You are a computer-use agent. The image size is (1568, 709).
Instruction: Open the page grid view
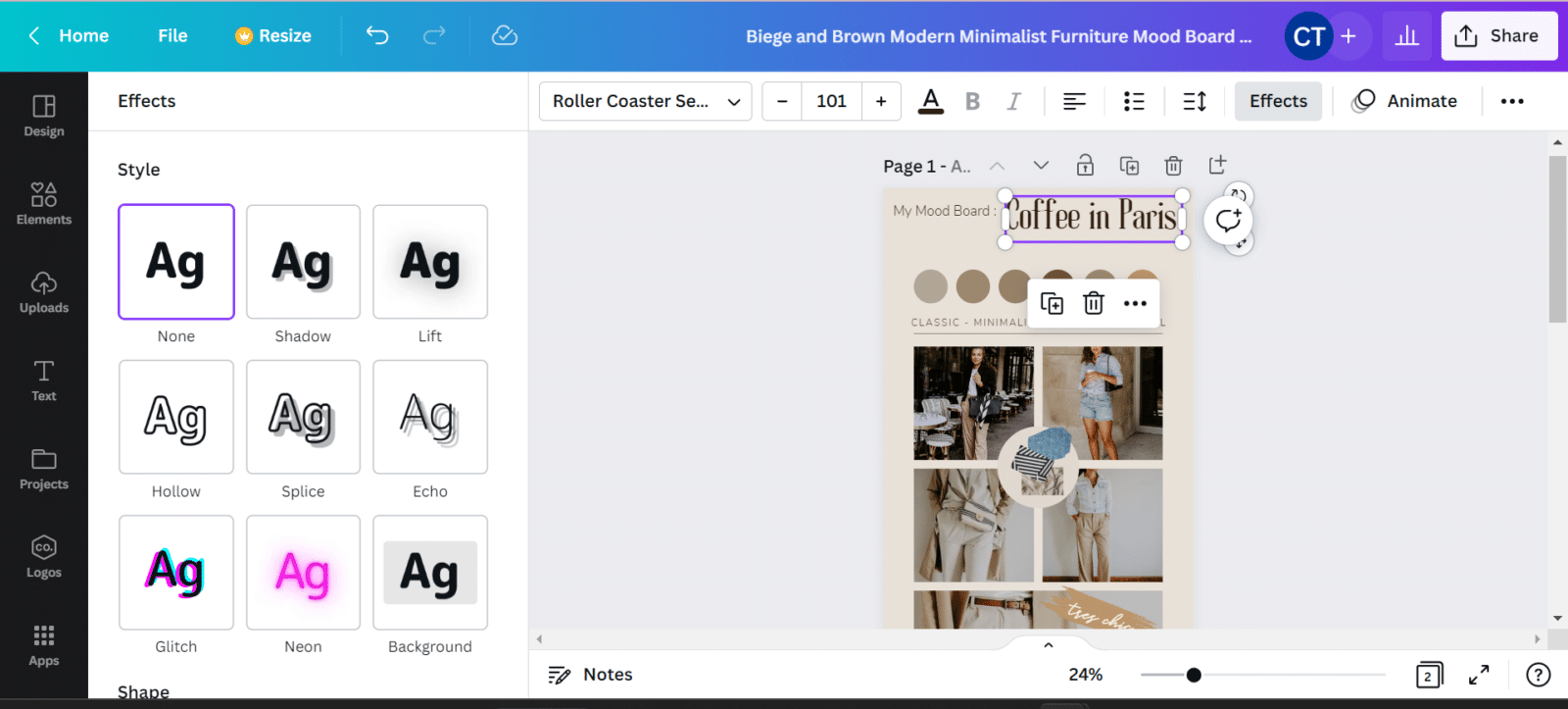(1429, 675)
